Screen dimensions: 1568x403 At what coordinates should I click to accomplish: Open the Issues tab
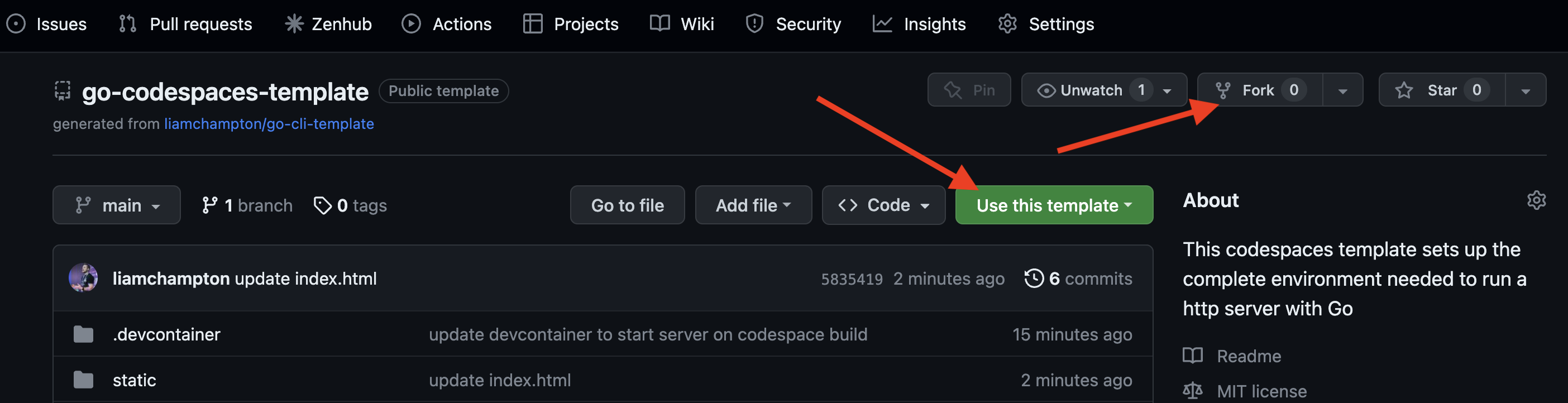point(47,24)
